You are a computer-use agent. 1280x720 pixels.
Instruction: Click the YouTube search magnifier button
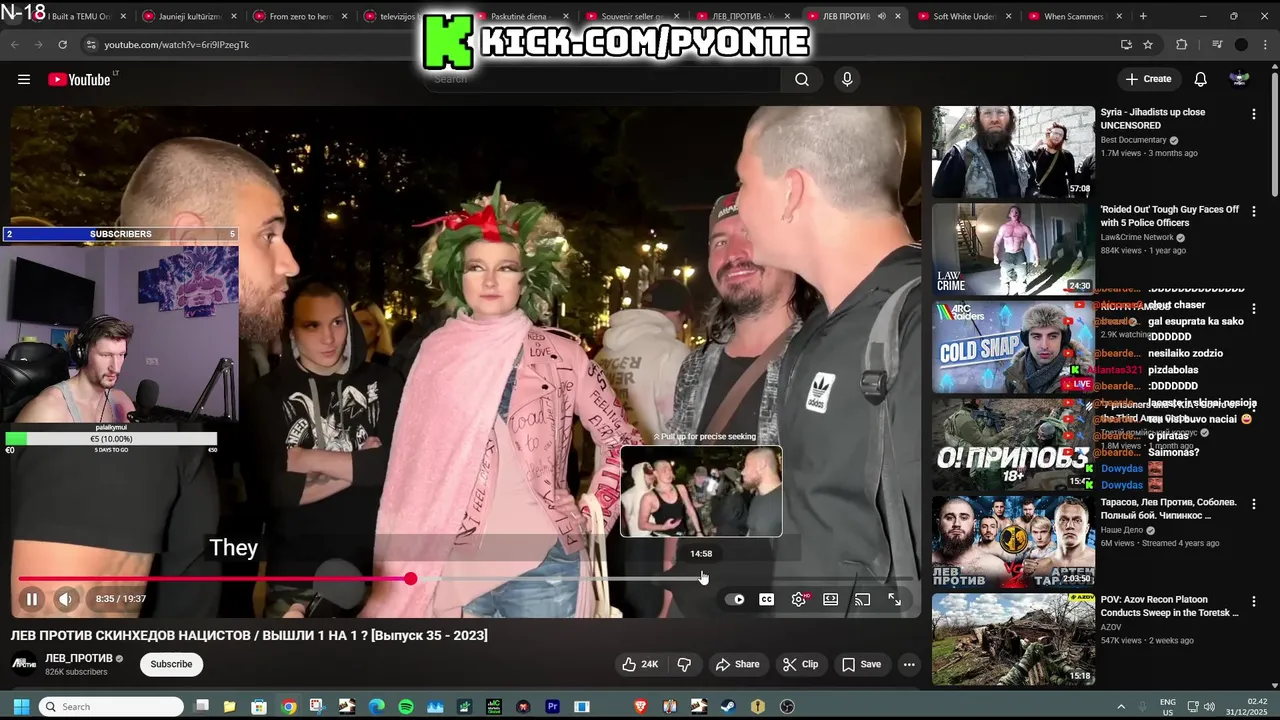(802, 79)
